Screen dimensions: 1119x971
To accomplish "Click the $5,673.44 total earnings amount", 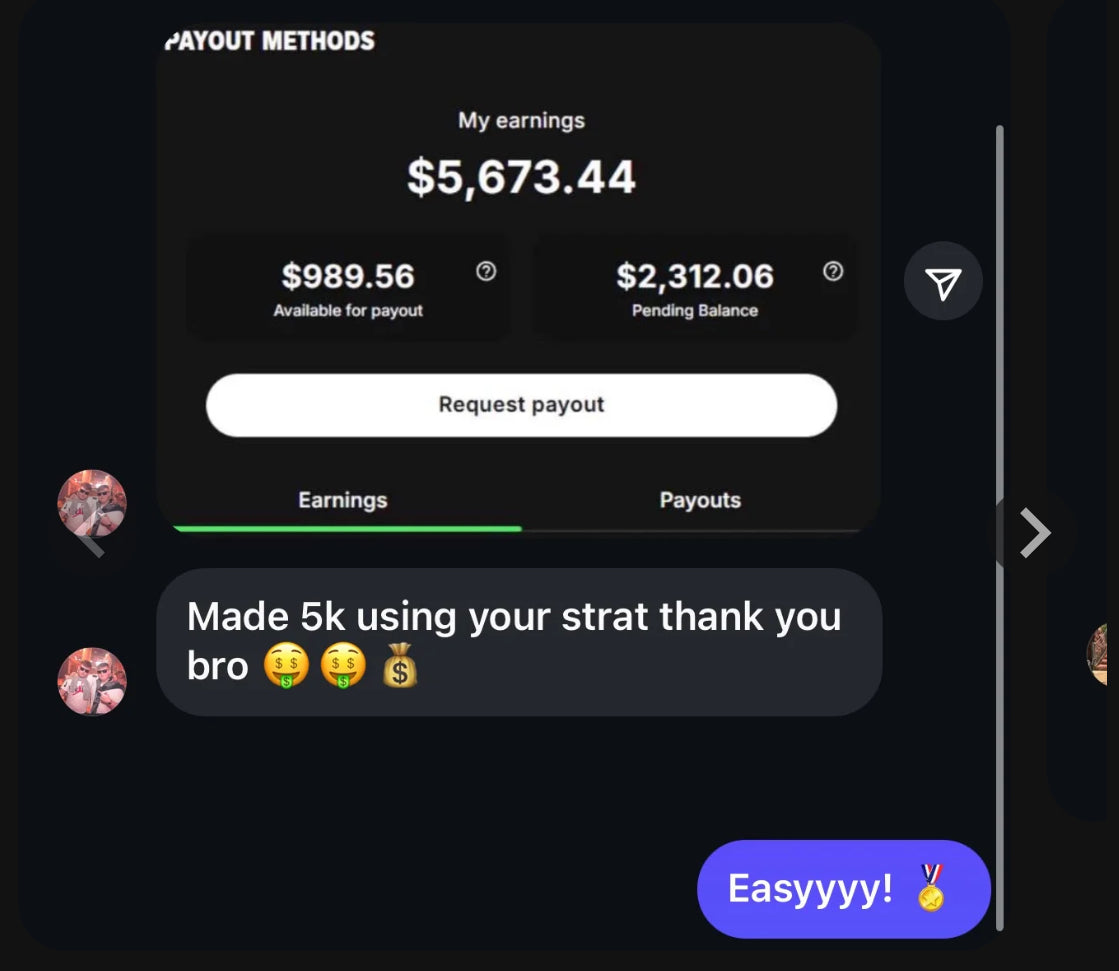I will (521, 177).
